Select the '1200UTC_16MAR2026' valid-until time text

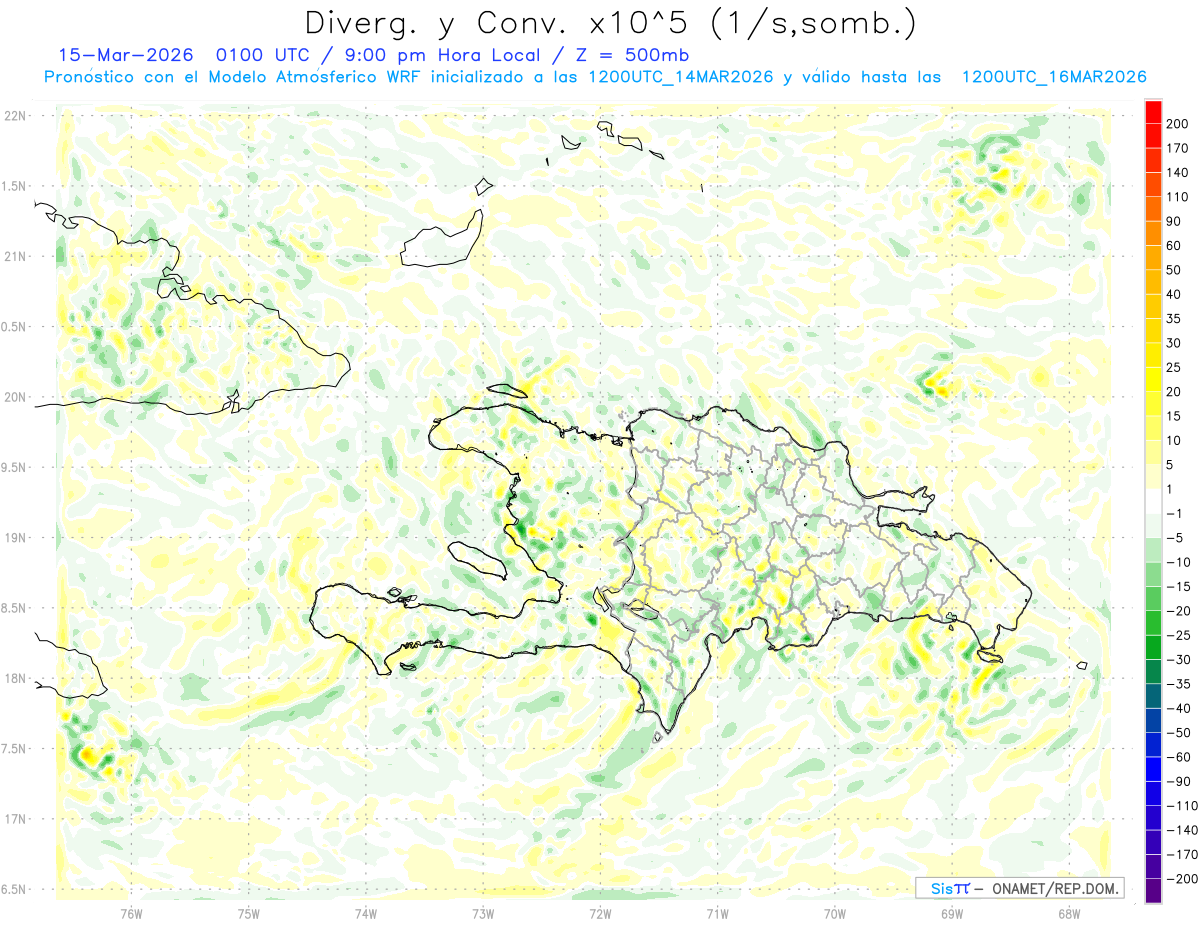pos(1053,77)
